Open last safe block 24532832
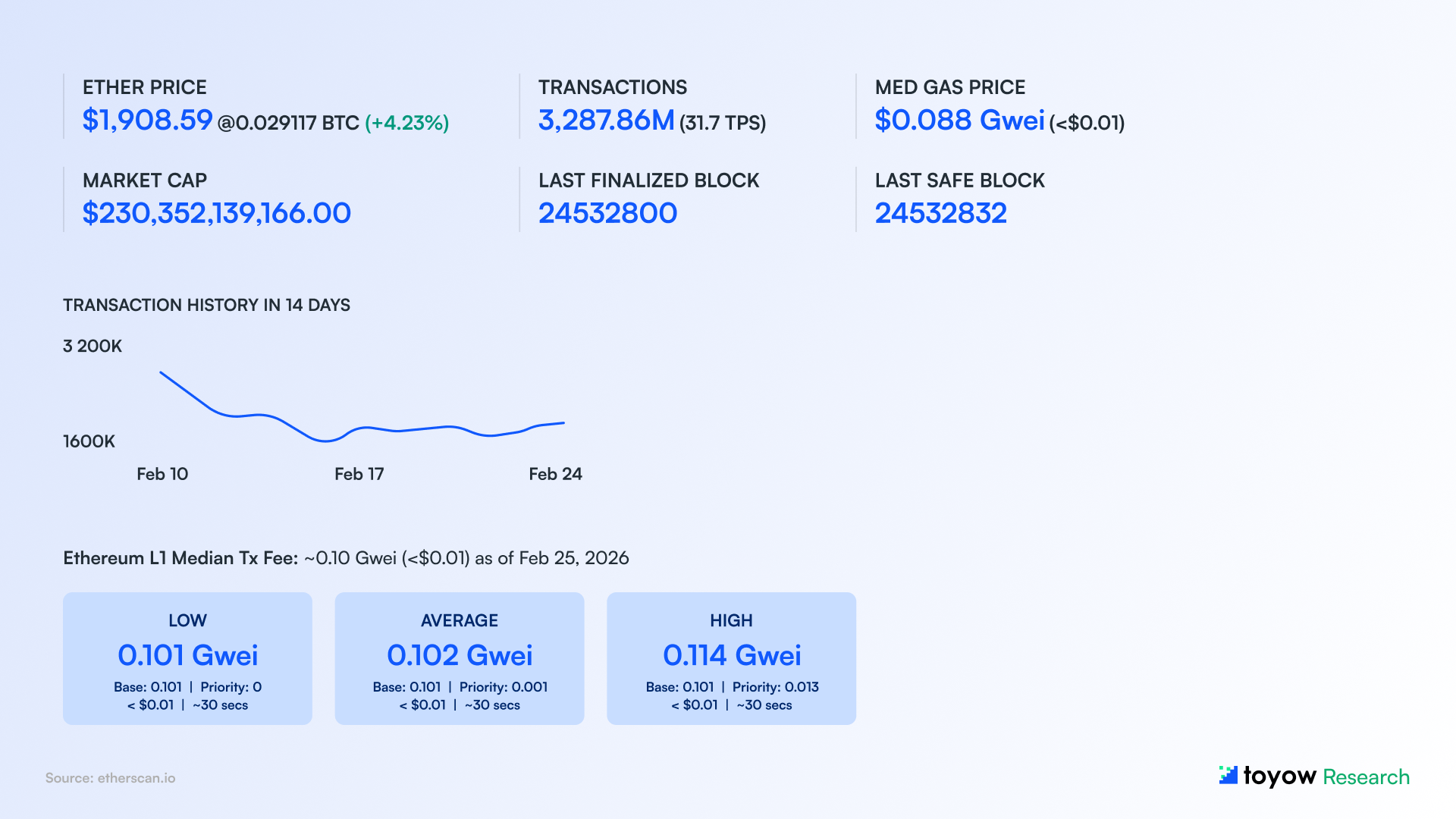1456x819 pixels. pyautogui.click(x=940, y=213)
